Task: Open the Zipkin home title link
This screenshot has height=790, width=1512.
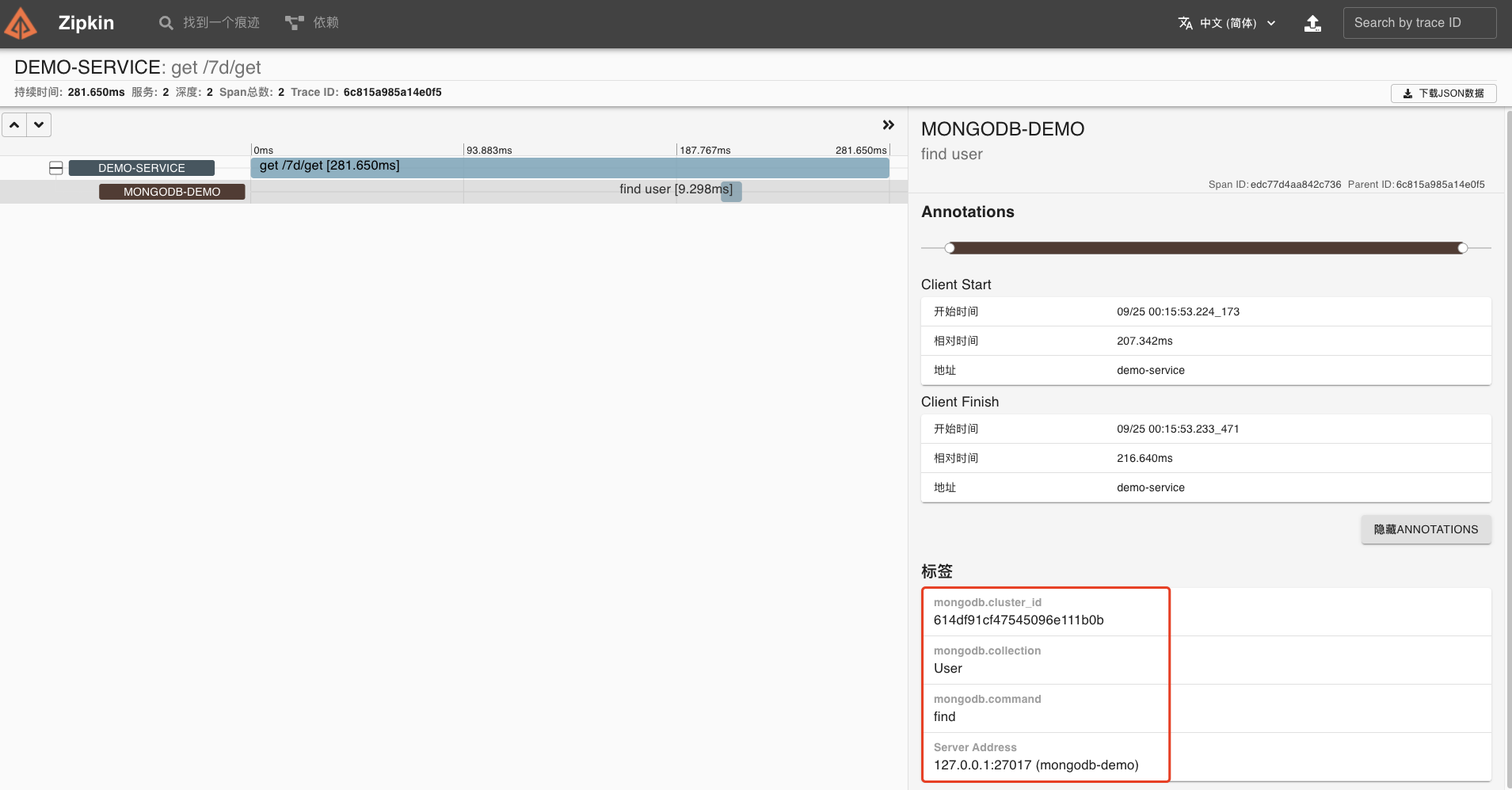Action: pos(86,23)
